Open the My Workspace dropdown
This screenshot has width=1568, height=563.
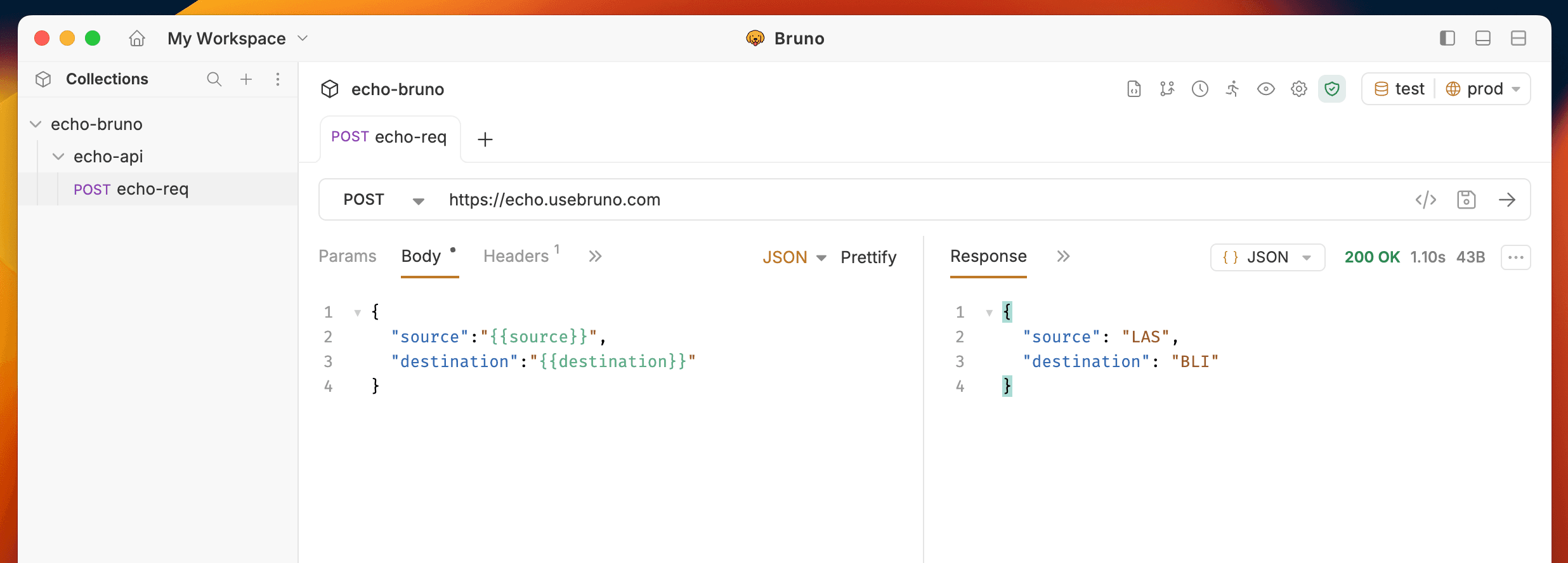pyautogui.click(x=238, y=39)
